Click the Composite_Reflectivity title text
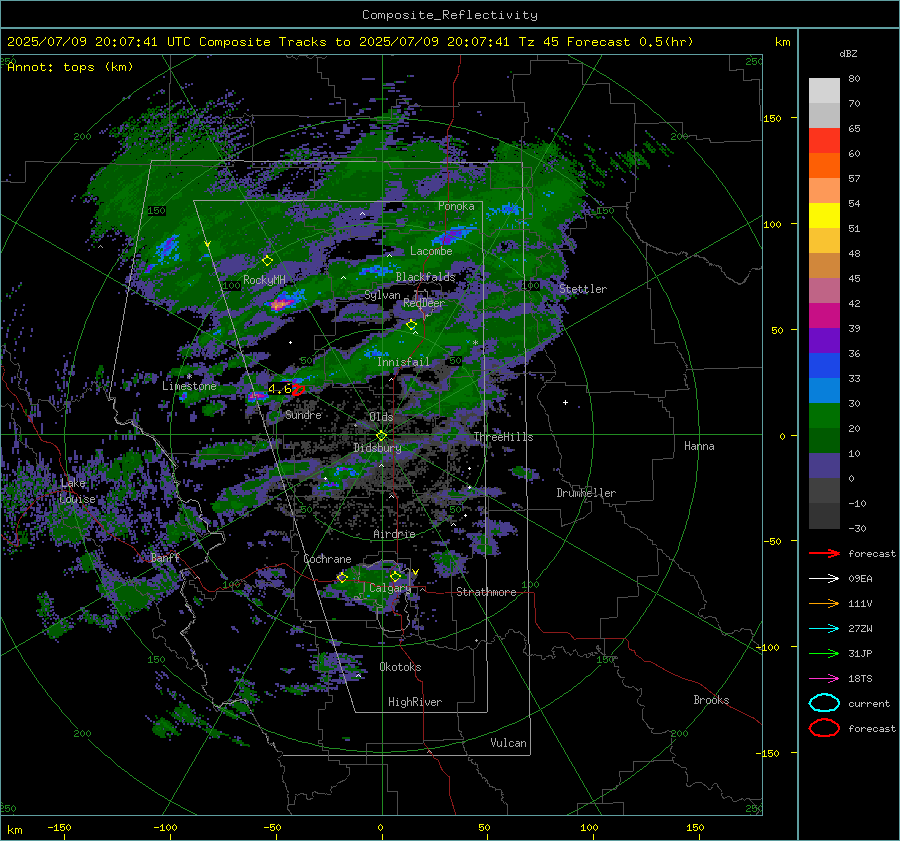 [x=450, y=15]
